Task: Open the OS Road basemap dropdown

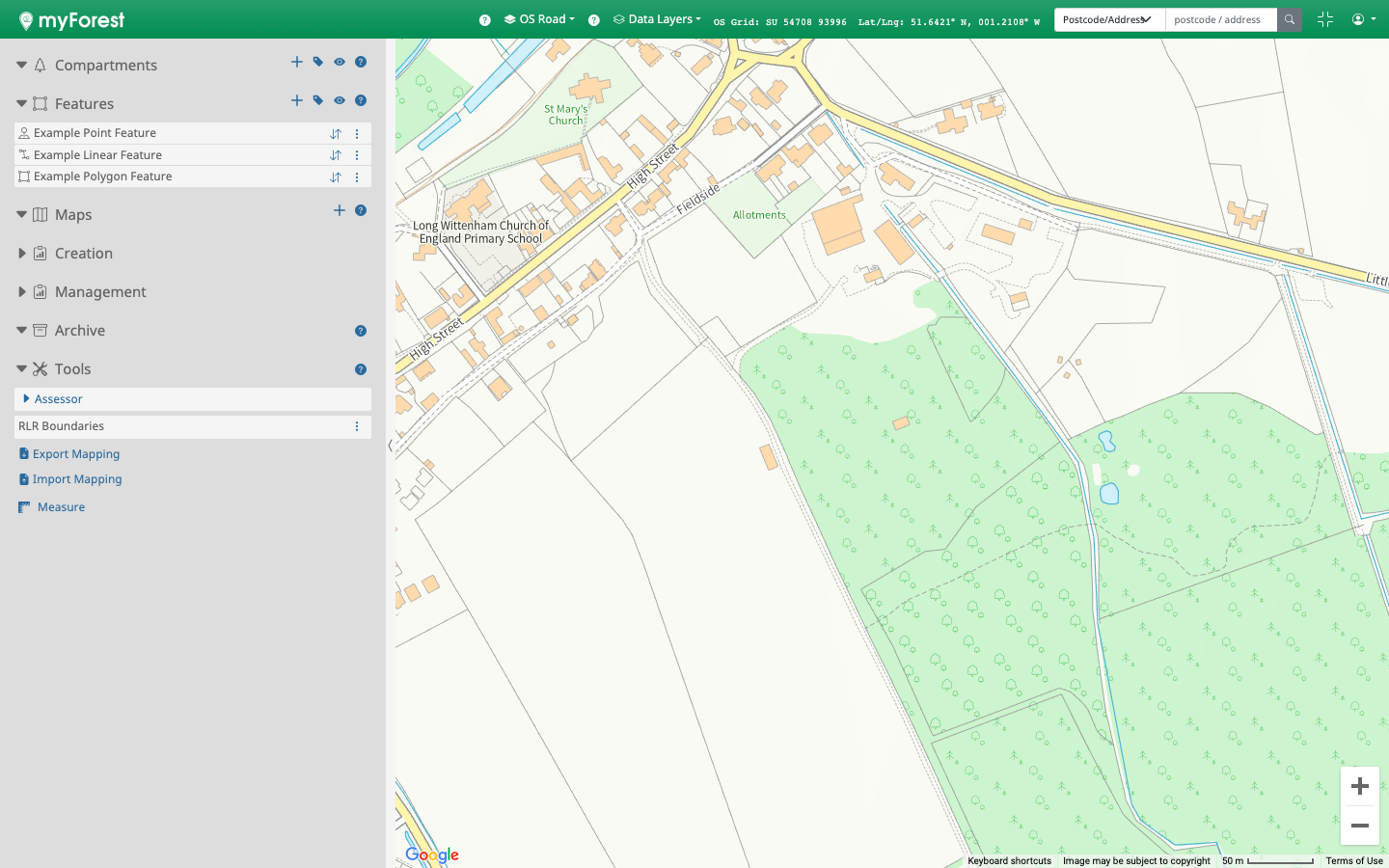Action: 540,19
